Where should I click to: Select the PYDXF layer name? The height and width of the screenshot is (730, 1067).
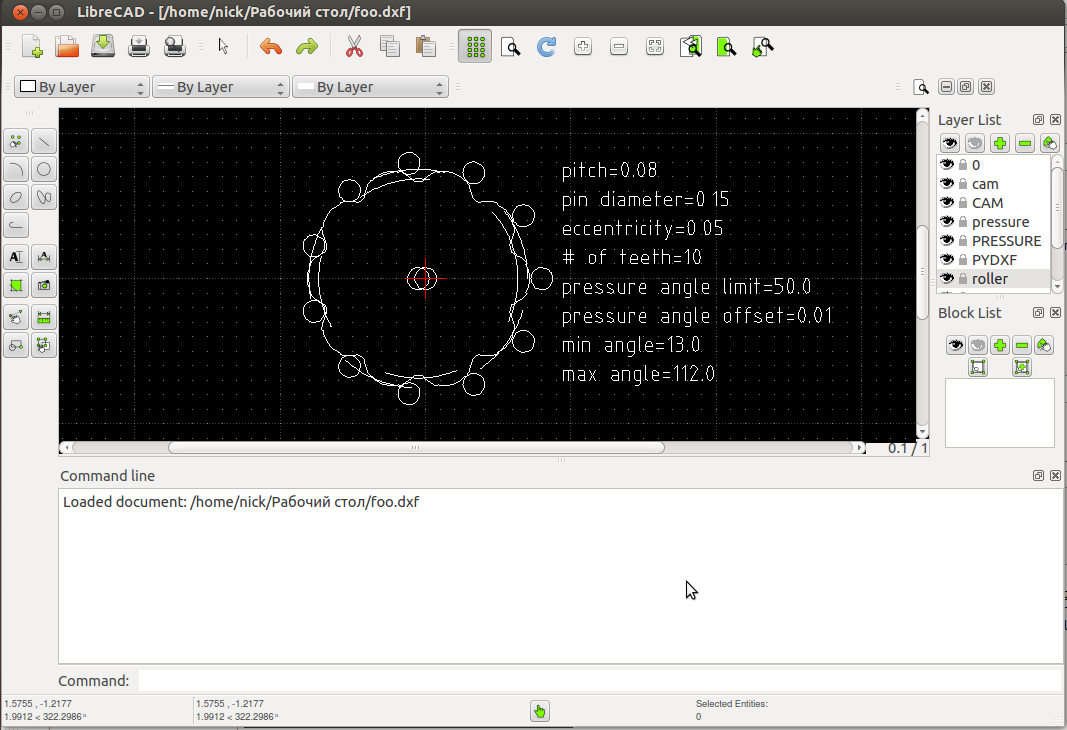(994, 260)
